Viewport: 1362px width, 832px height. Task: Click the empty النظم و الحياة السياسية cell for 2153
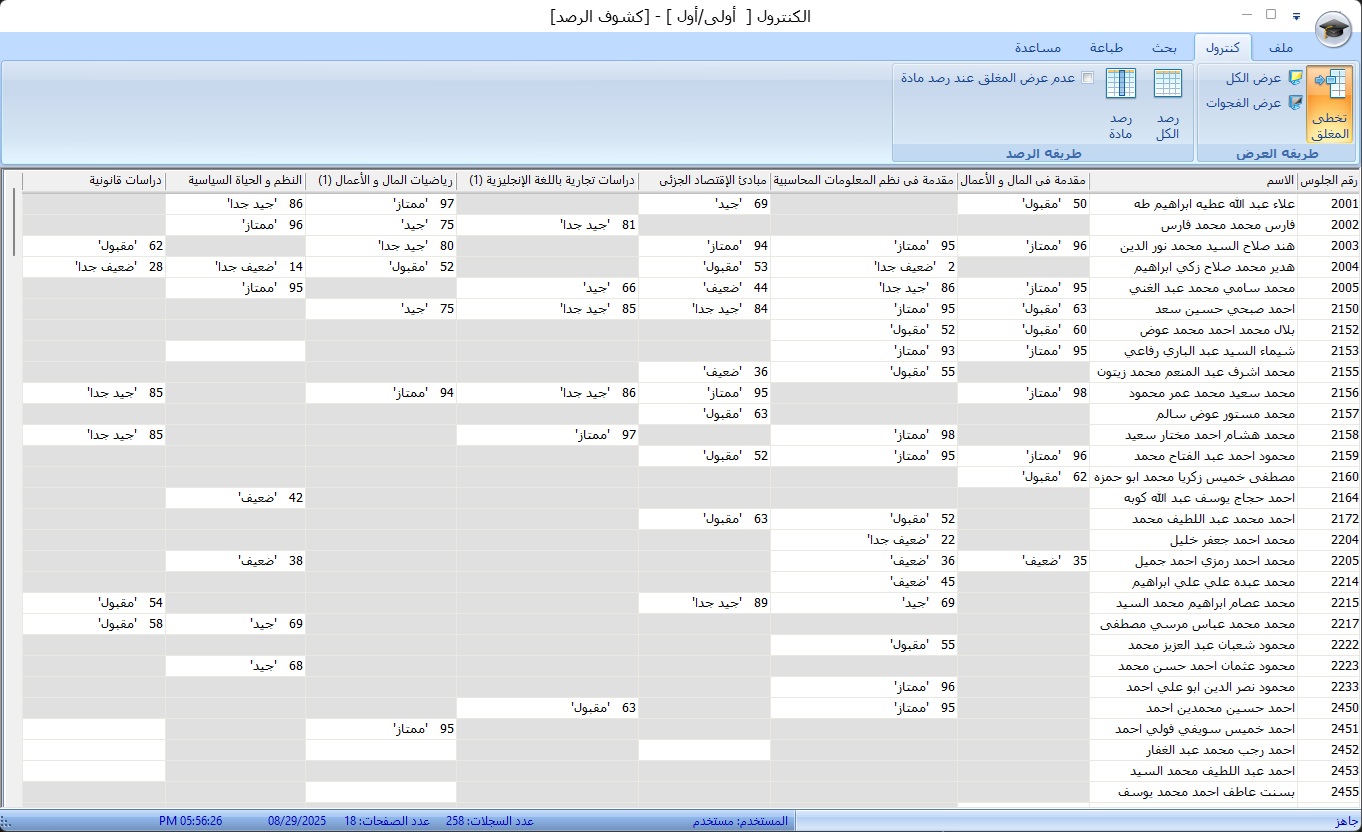pos(235,351)
